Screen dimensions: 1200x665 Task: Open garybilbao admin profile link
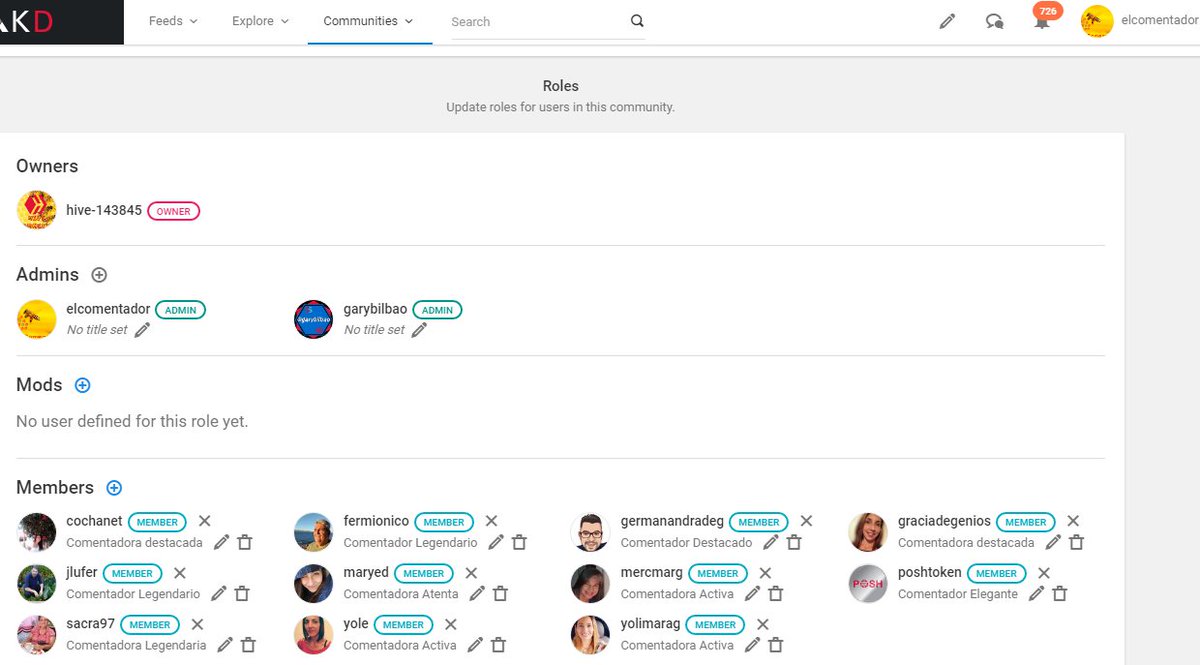pyautogui.click(x=375, y=309)
